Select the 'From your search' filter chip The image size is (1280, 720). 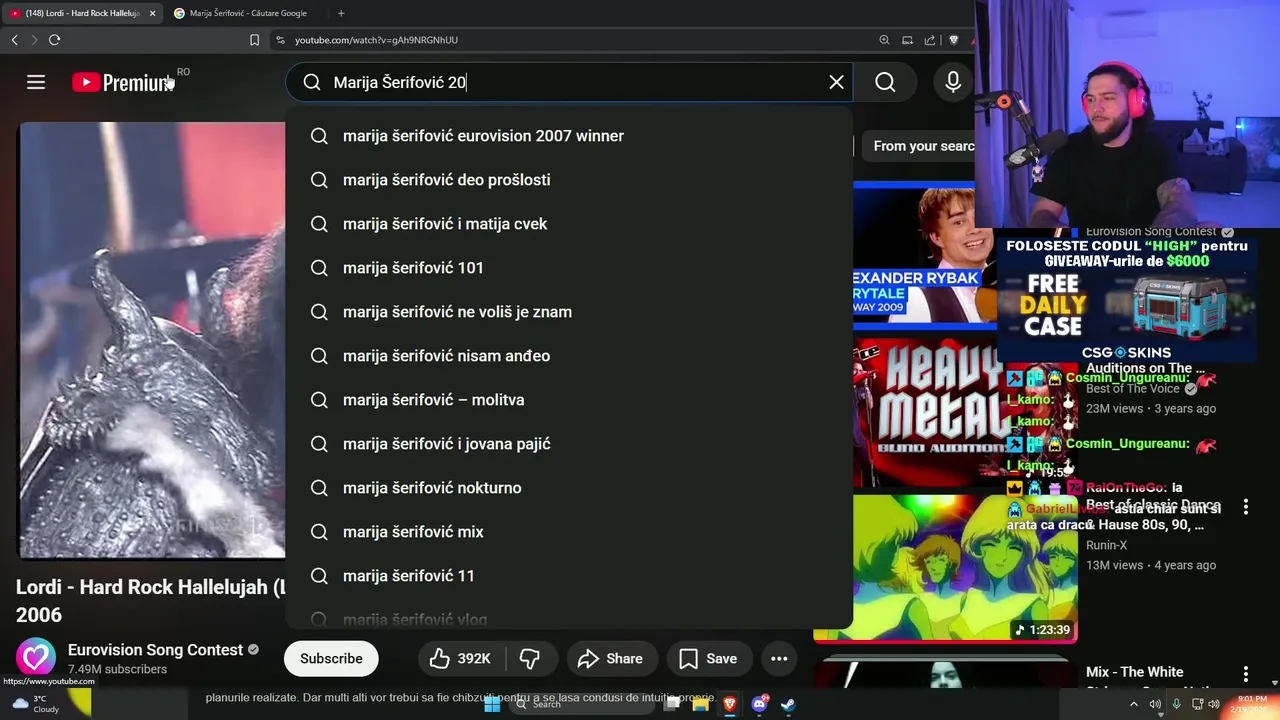click(920, 146)
